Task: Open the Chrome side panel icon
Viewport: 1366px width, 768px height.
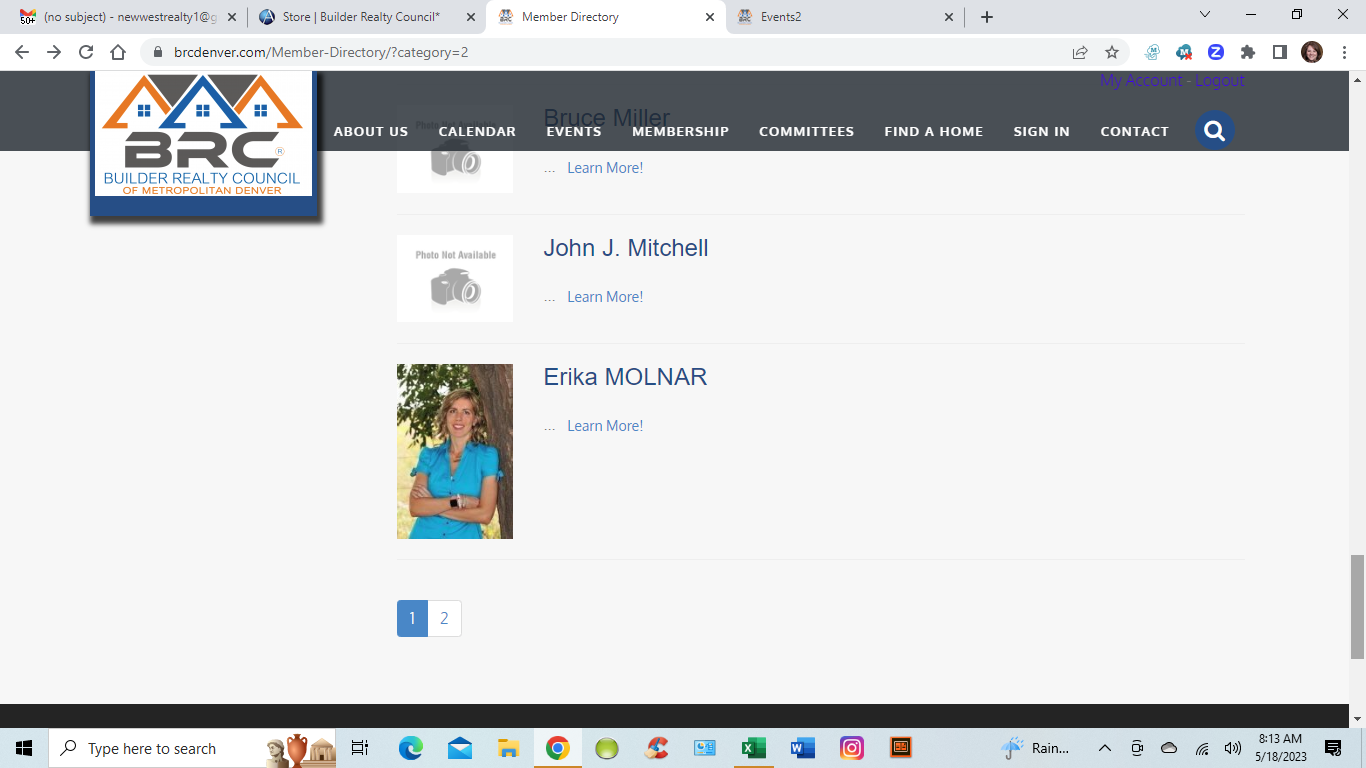Action: (1280, 52)
